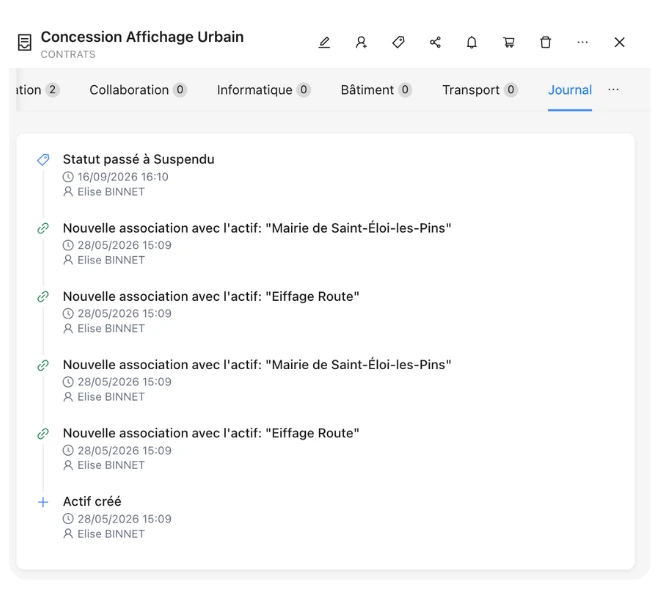Click the contract document icon beside title
660x600 pixels.
(x=24, y=43)
